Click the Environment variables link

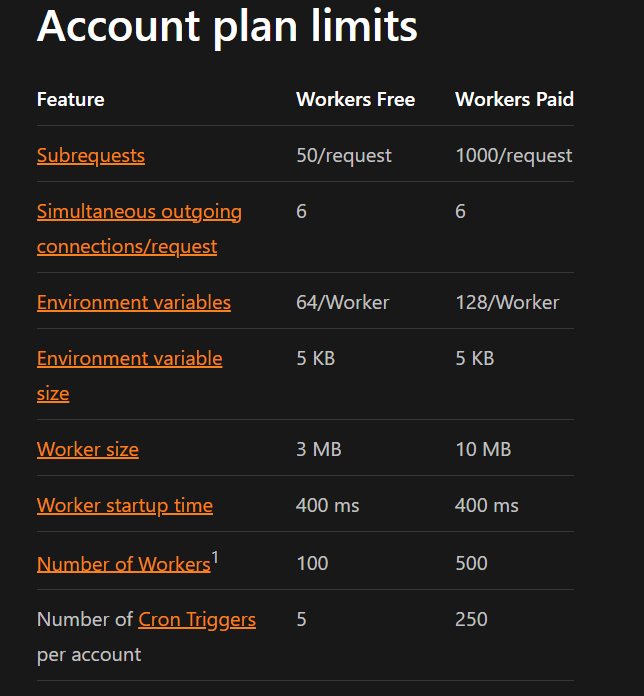pyautogui.click(x=134, y=303)
